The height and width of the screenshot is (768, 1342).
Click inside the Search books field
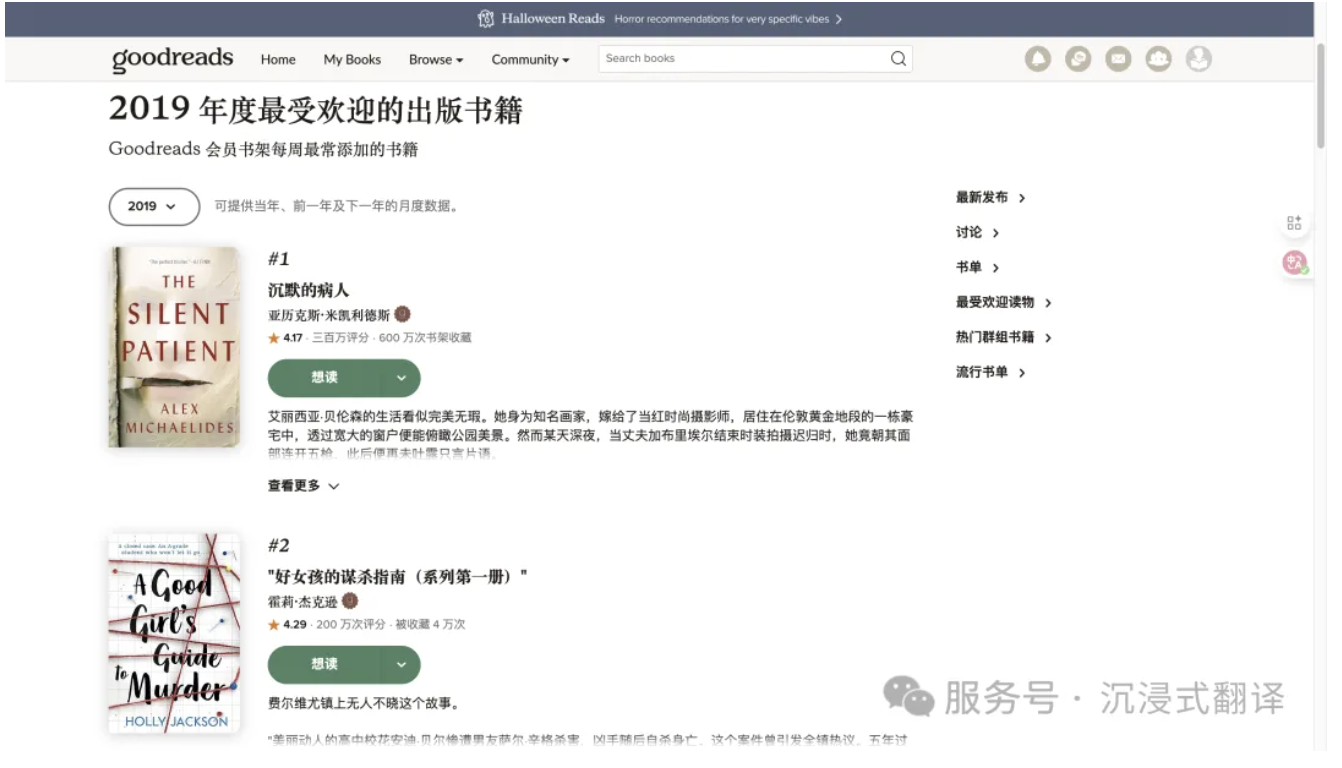pyautogui.click(x=740, y=59)
